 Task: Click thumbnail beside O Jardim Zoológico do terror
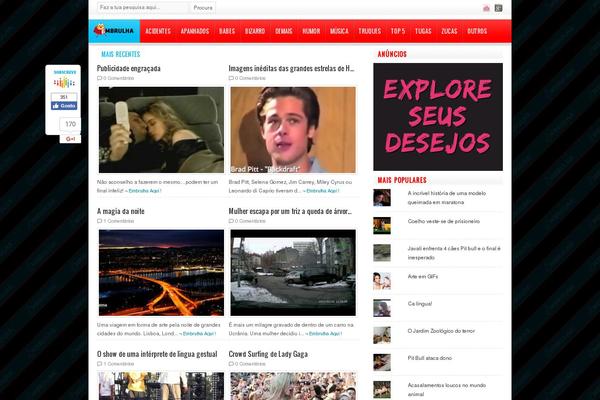(382, 335)
